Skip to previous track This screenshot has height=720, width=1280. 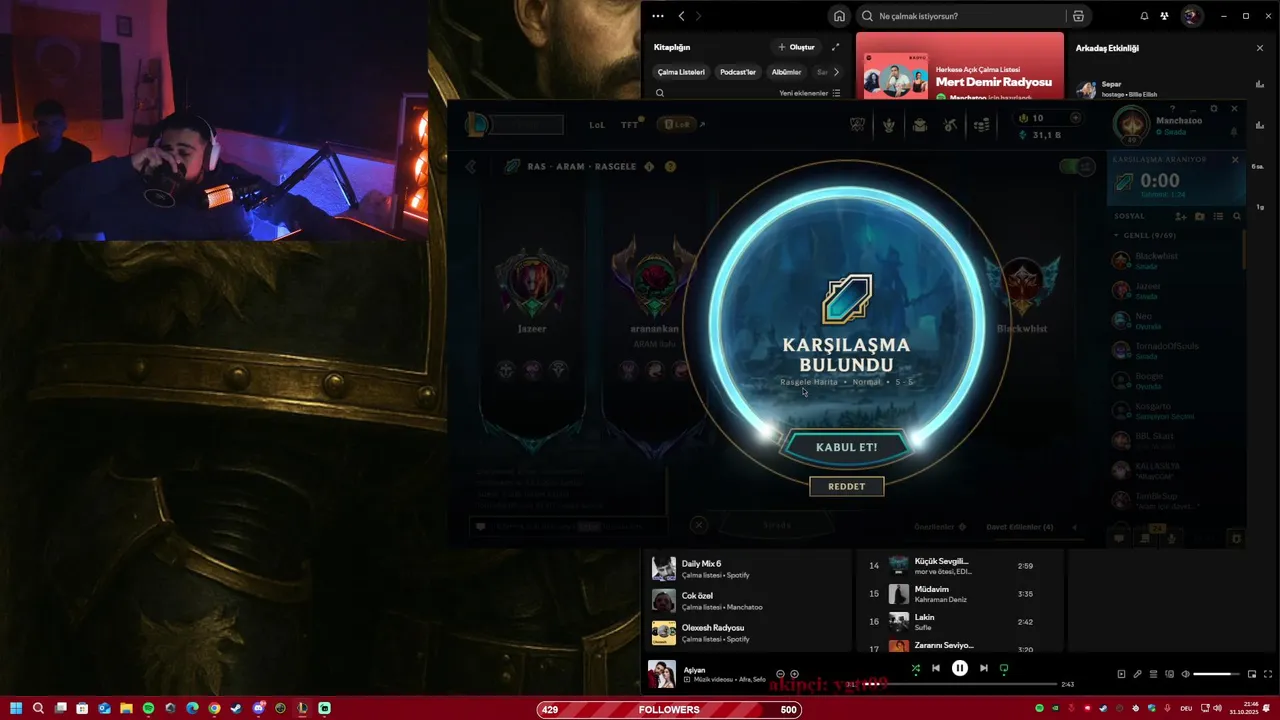coord(936,668)
